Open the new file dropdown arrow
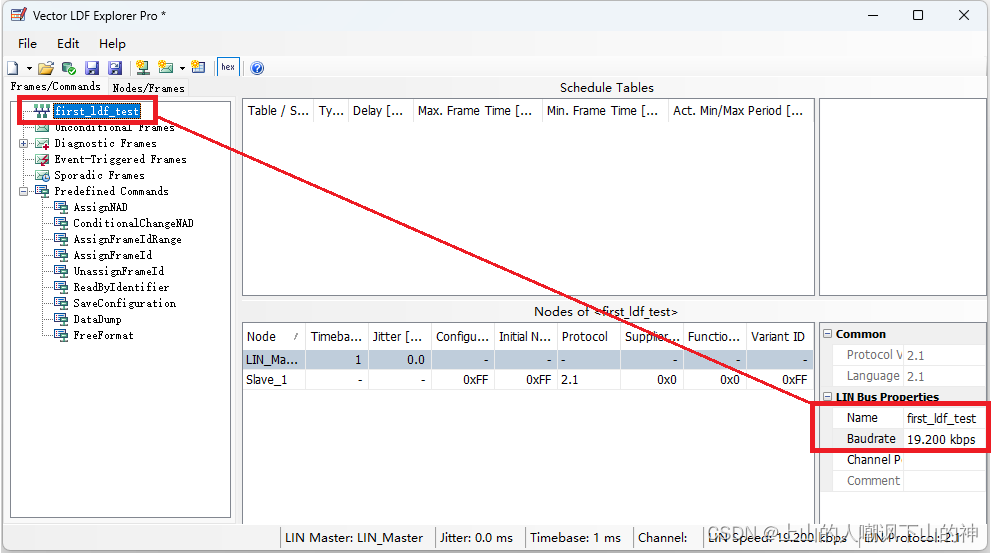993x553 pixels. pyautogui.click(x=29, y=68)
